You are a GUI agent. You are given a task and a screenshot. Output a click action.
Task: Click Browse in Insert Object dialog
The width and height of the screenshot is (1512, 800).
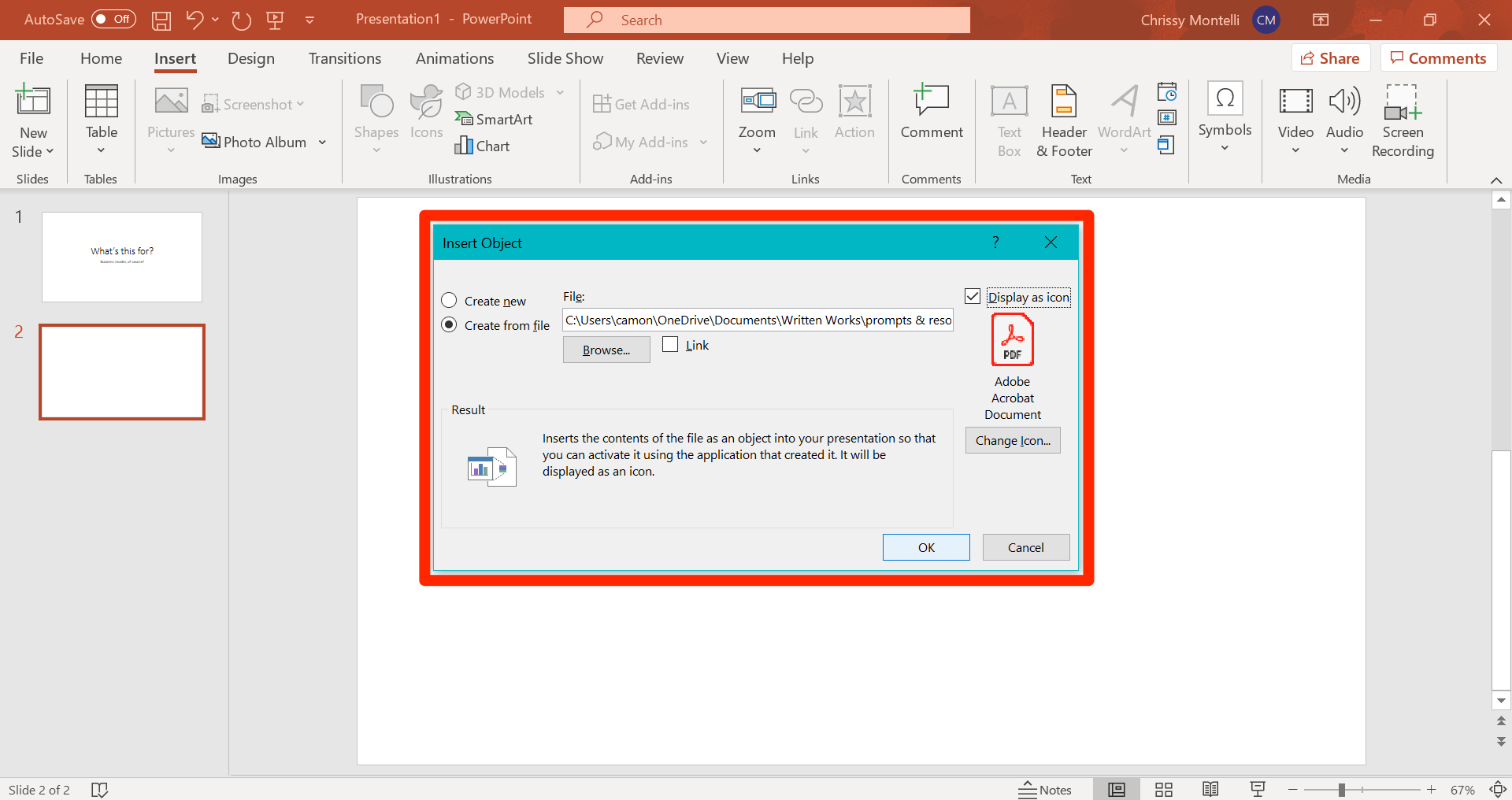606,350
